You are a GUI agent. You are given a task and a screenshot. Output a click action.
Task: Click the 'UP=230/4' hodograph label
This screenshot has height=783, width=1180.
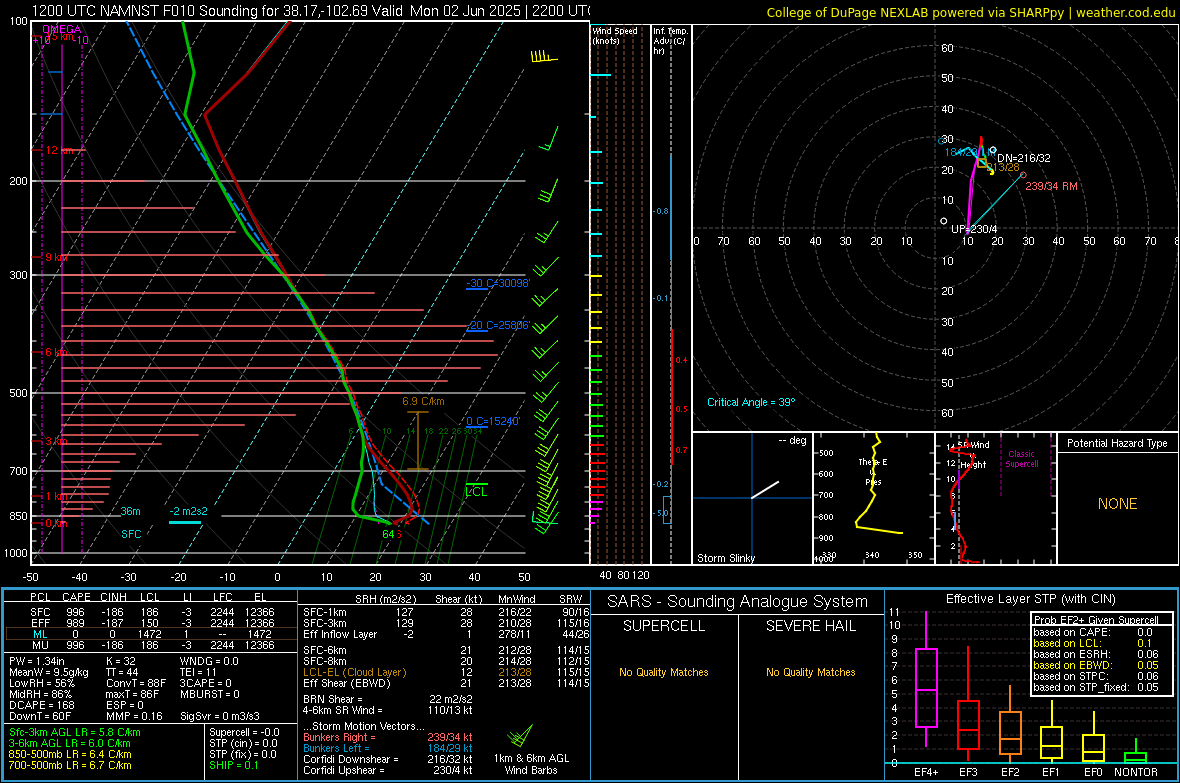point(974,229)
